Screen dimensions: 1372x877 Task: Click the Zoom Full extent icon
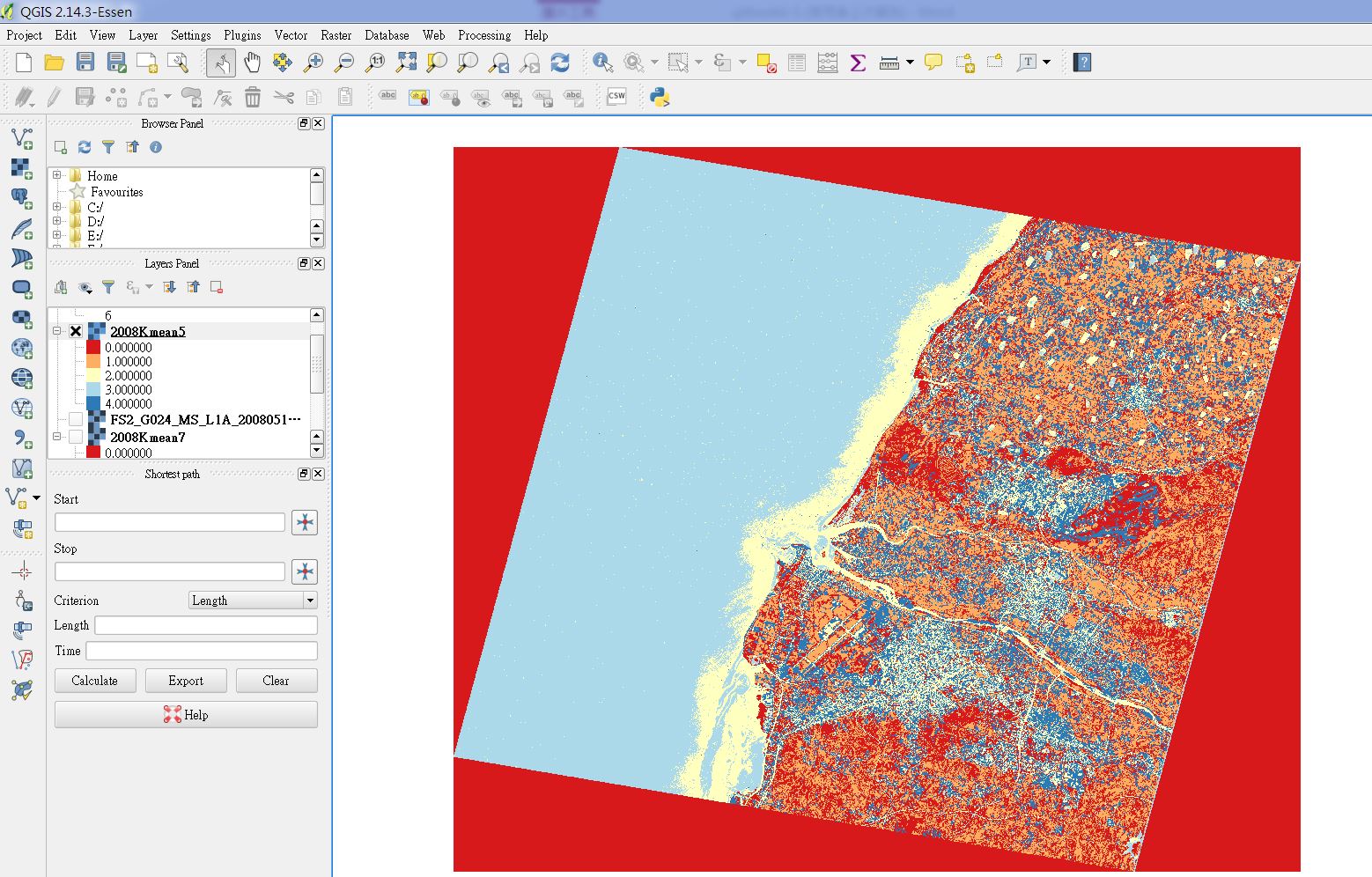406,63
